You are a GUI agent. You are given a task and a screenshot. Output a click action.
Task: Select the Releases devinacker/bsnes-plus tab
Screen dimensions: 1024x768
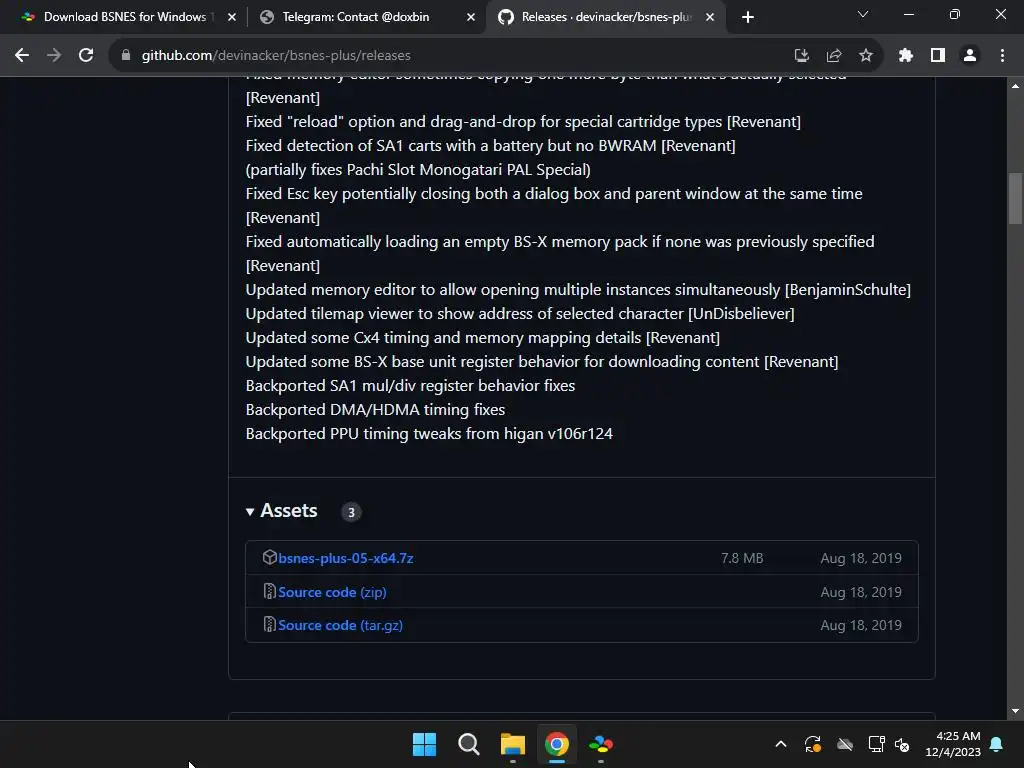(x=605, y=17)
